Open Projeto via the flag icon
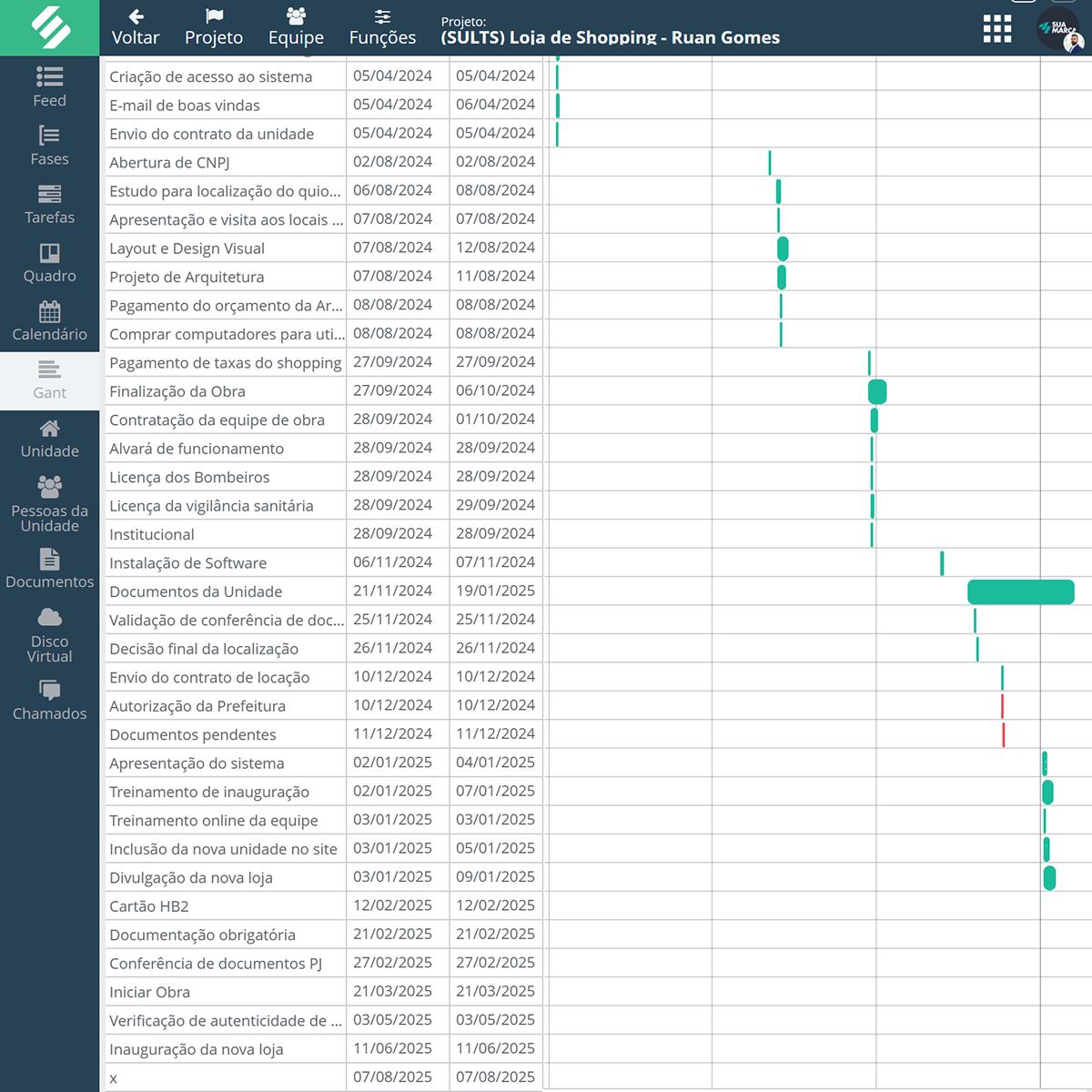 point(213,15)
